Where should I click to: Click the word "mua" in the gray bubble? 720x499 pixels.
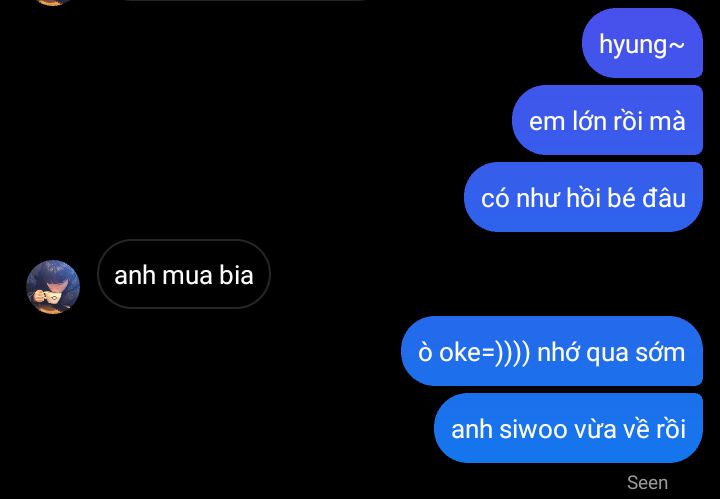tap(188, 276)
